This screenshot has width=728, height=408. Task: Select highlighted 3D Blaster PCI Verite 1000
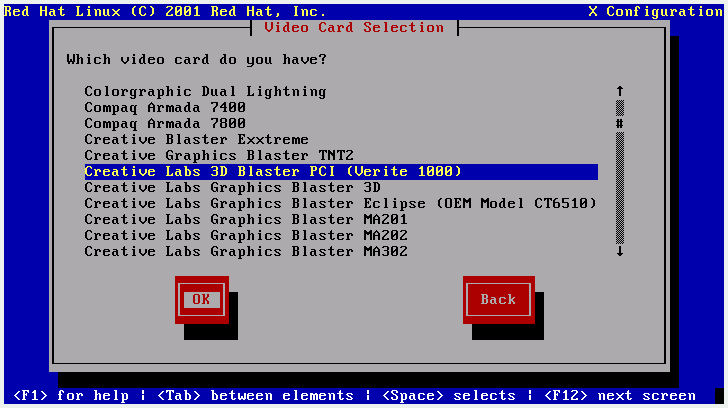341,172
